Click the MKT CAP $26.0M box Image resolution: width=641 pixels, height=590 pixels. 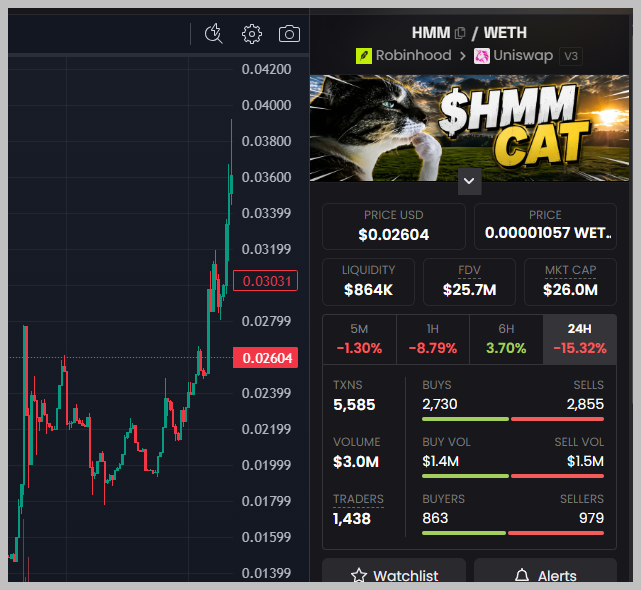pos(570,282)
